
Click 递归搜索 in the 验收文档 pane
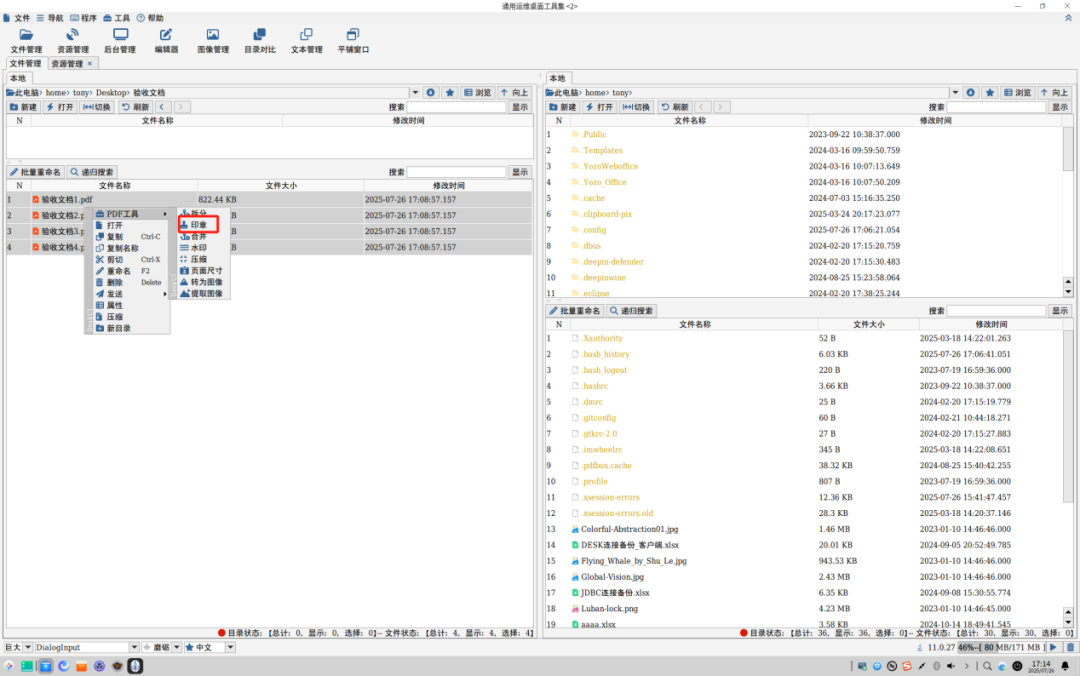tap(92, 172)
